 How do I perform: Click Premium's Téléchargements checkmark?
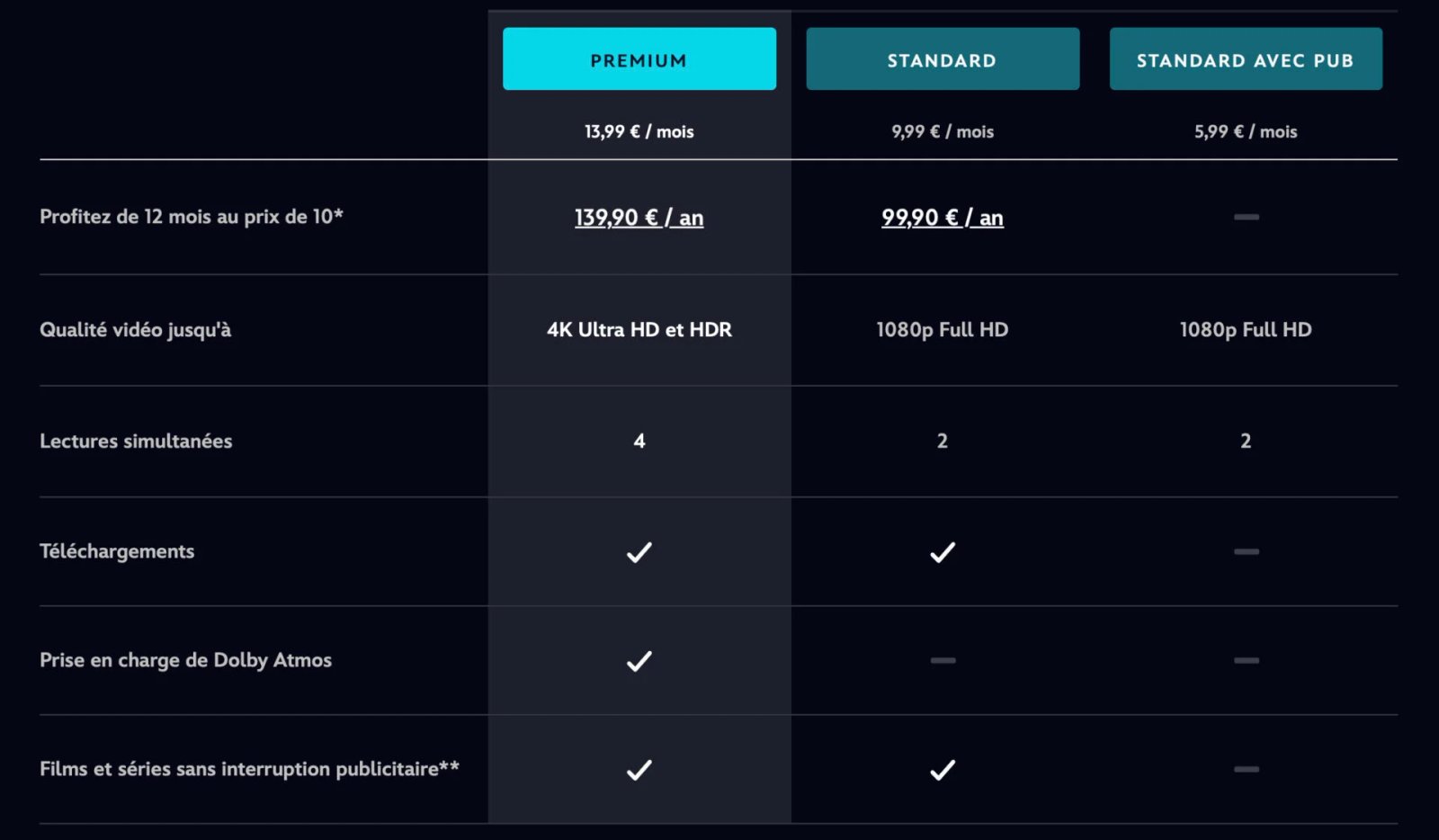click(x=639, y=552)
